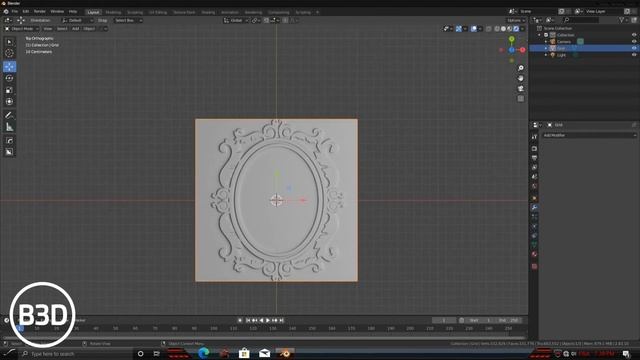The height and width of the screenshot is (360, 640).
Task: Open the viewport Options dropdown
Action: 516,20
